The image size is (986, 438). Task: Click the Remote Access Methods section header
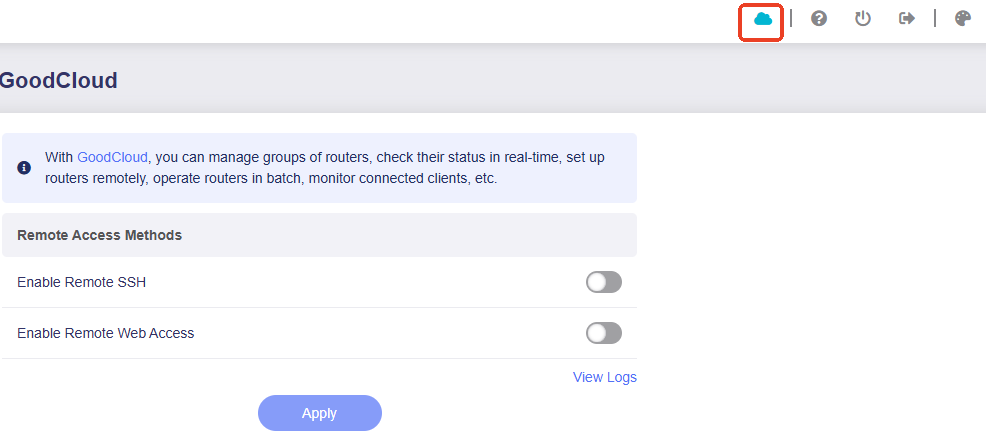[319, 235]
